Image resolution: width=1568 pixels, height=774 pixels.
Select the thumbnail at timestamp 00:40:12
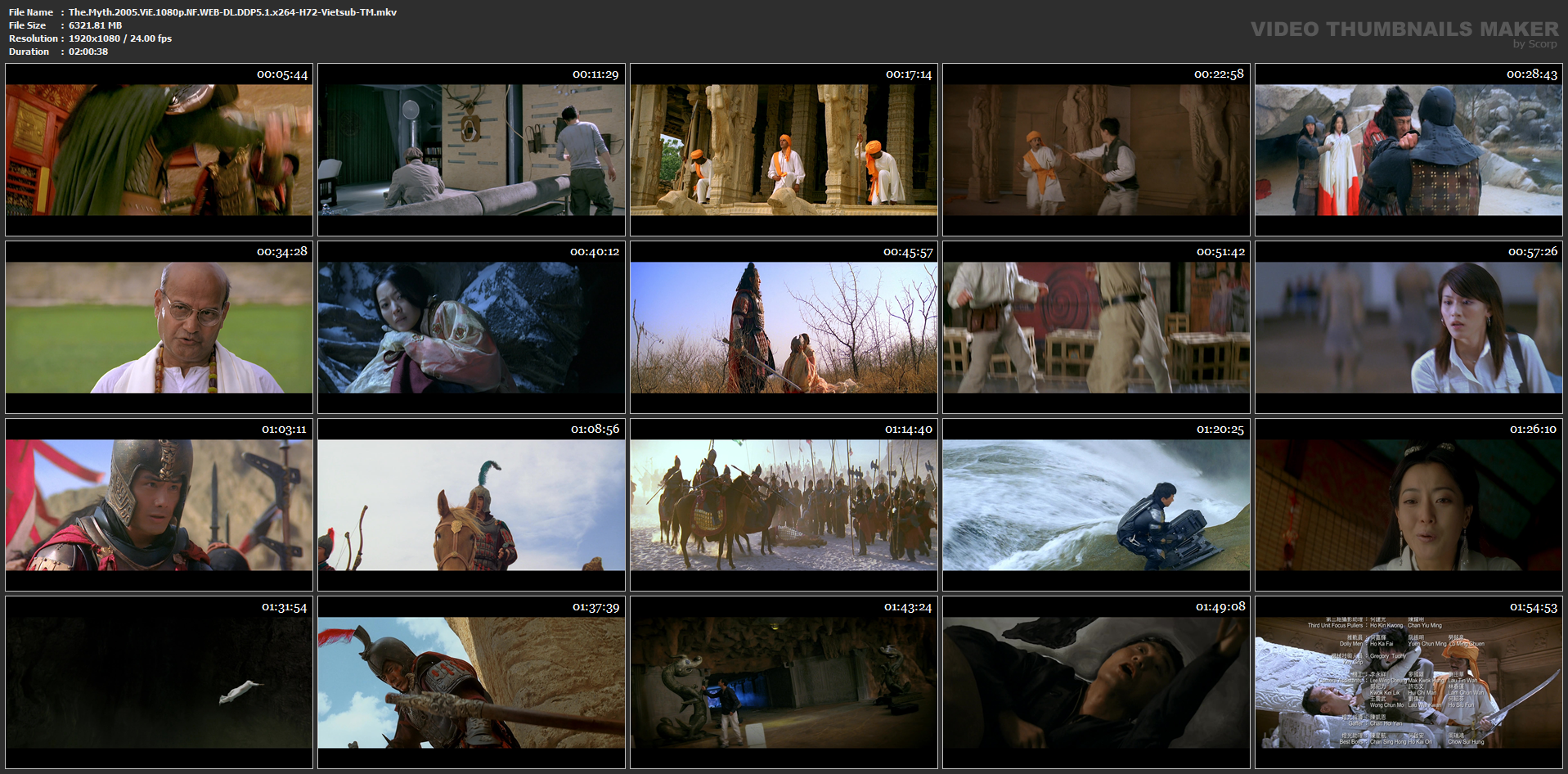[472, 327]
